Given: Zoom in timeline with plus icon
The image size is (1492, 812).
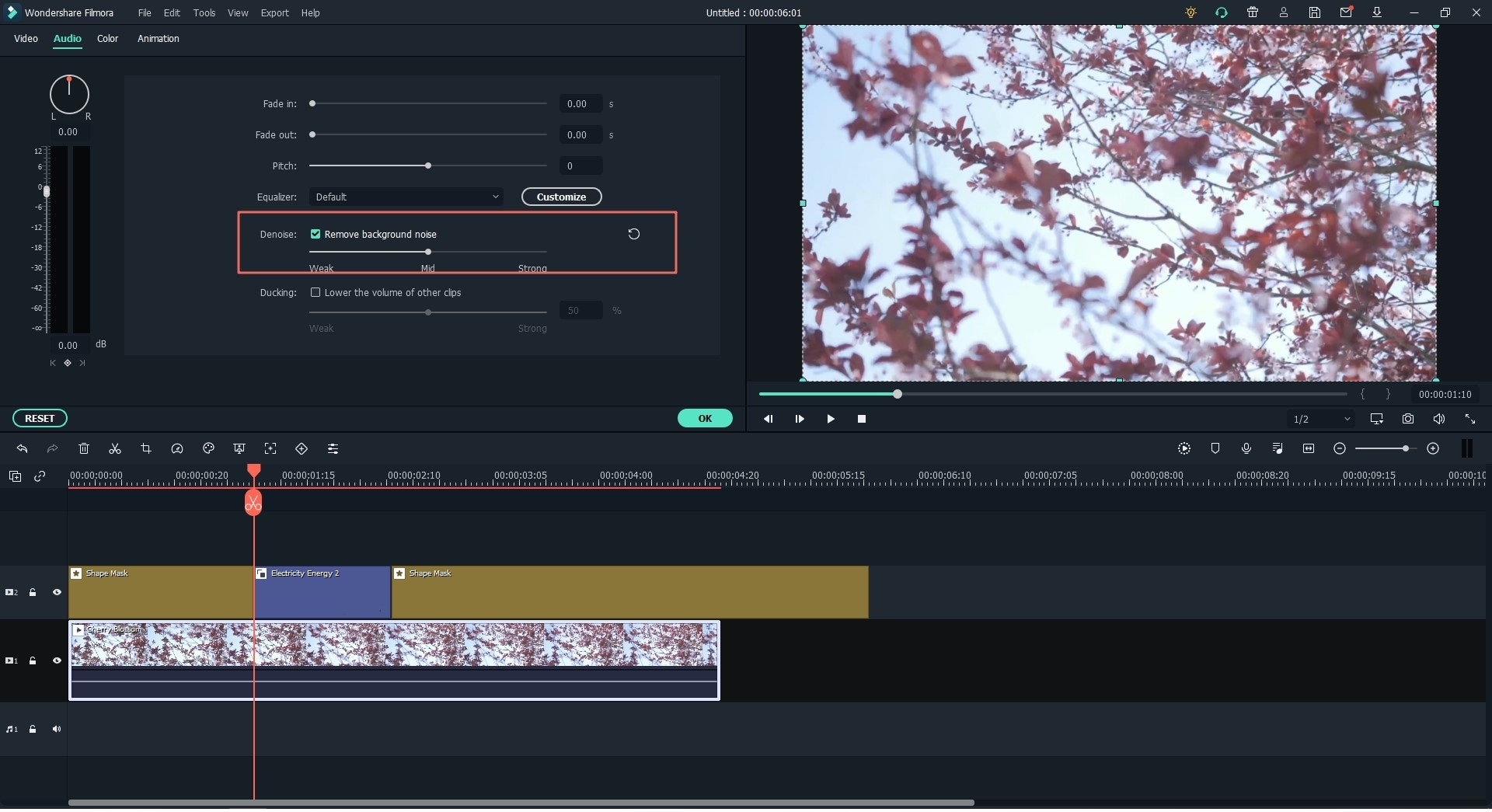Looking at the screenshot, I should coord(1434,450).
